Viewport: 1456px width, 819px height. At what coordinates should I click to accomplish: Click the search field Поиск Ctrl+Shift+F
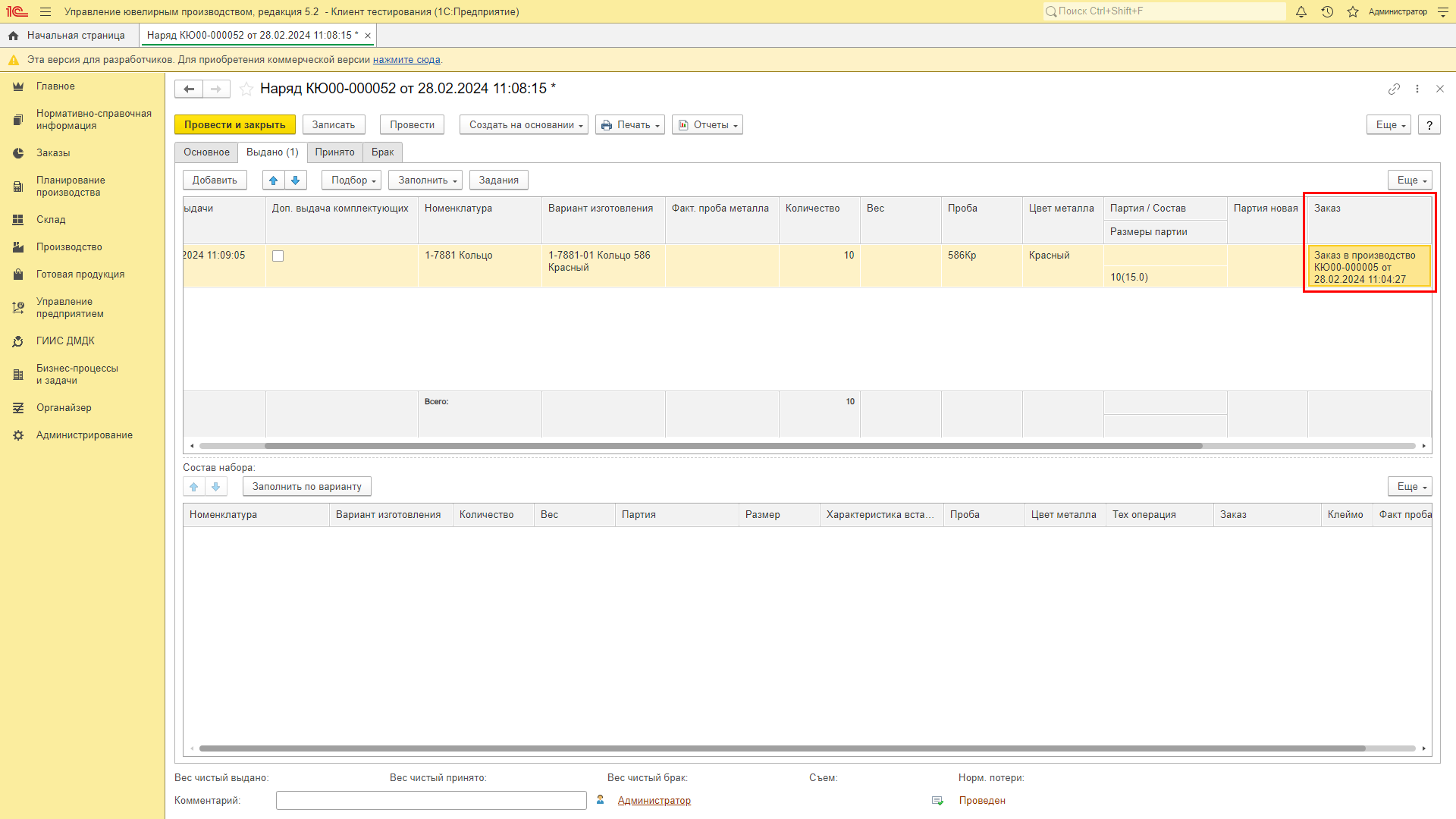[1164, 11]
